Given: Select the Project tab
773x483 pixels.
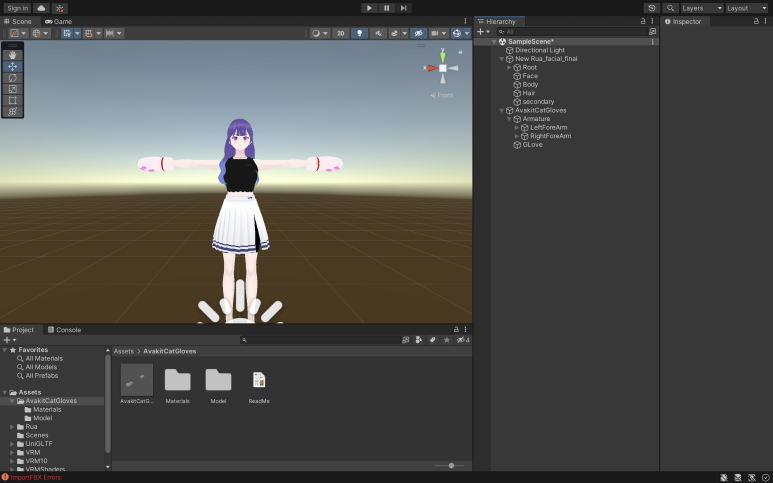Looking at the screenshot, I should click(19, 330).
